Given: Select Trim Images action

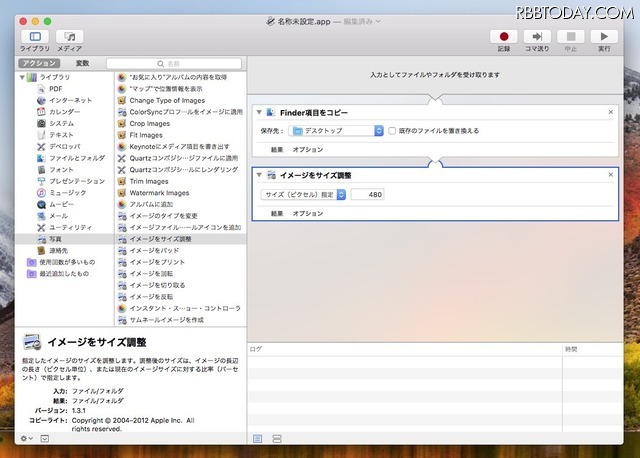Looking at the screenshot, I should [x=149, y=181].
